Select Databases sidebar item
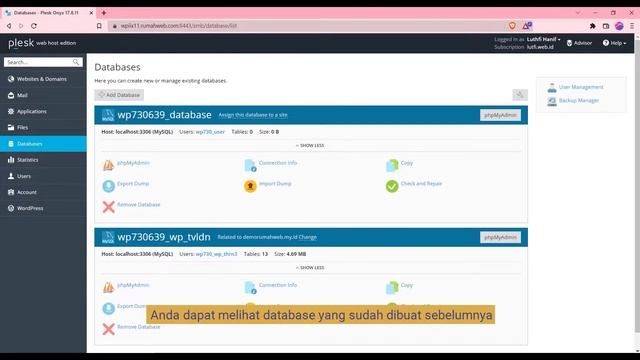 (43, 144)
